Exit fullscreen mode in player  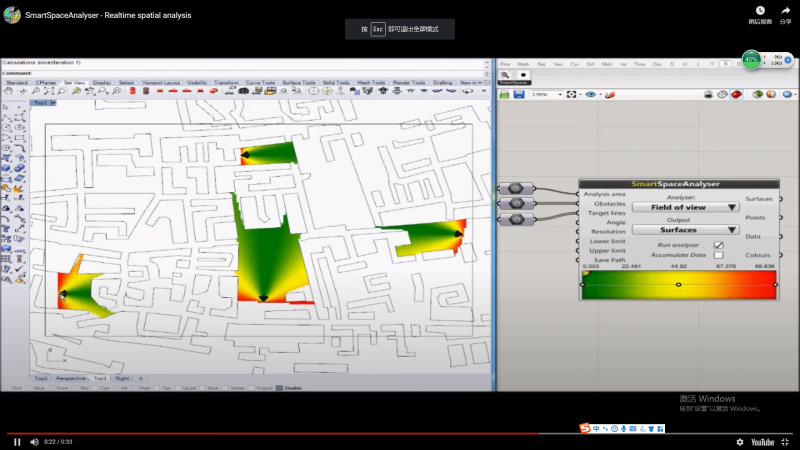[785, 442]
